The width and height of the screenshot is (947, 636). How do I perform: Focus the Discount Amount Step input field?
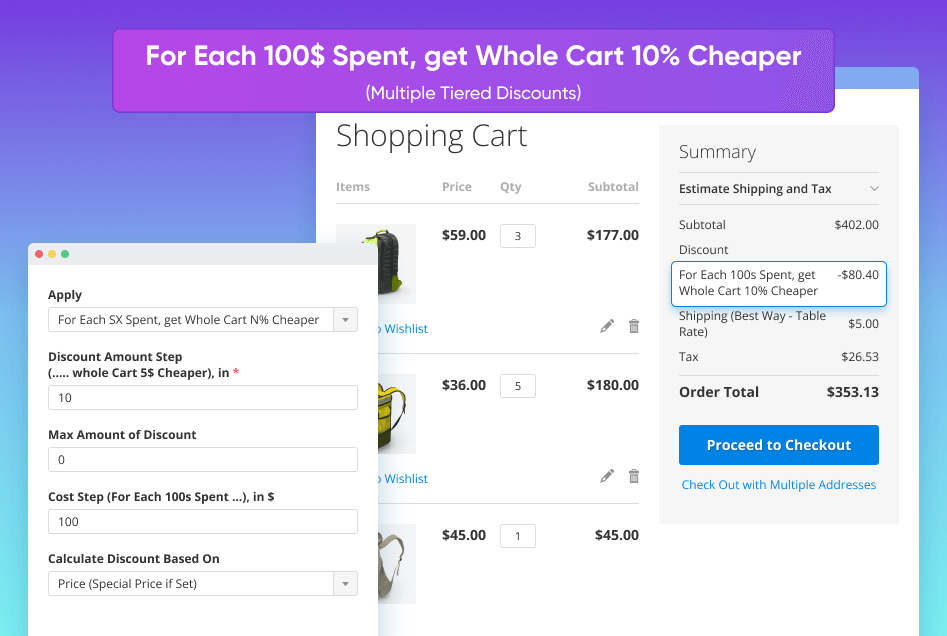pyautogui.click(x=202, y=398)
